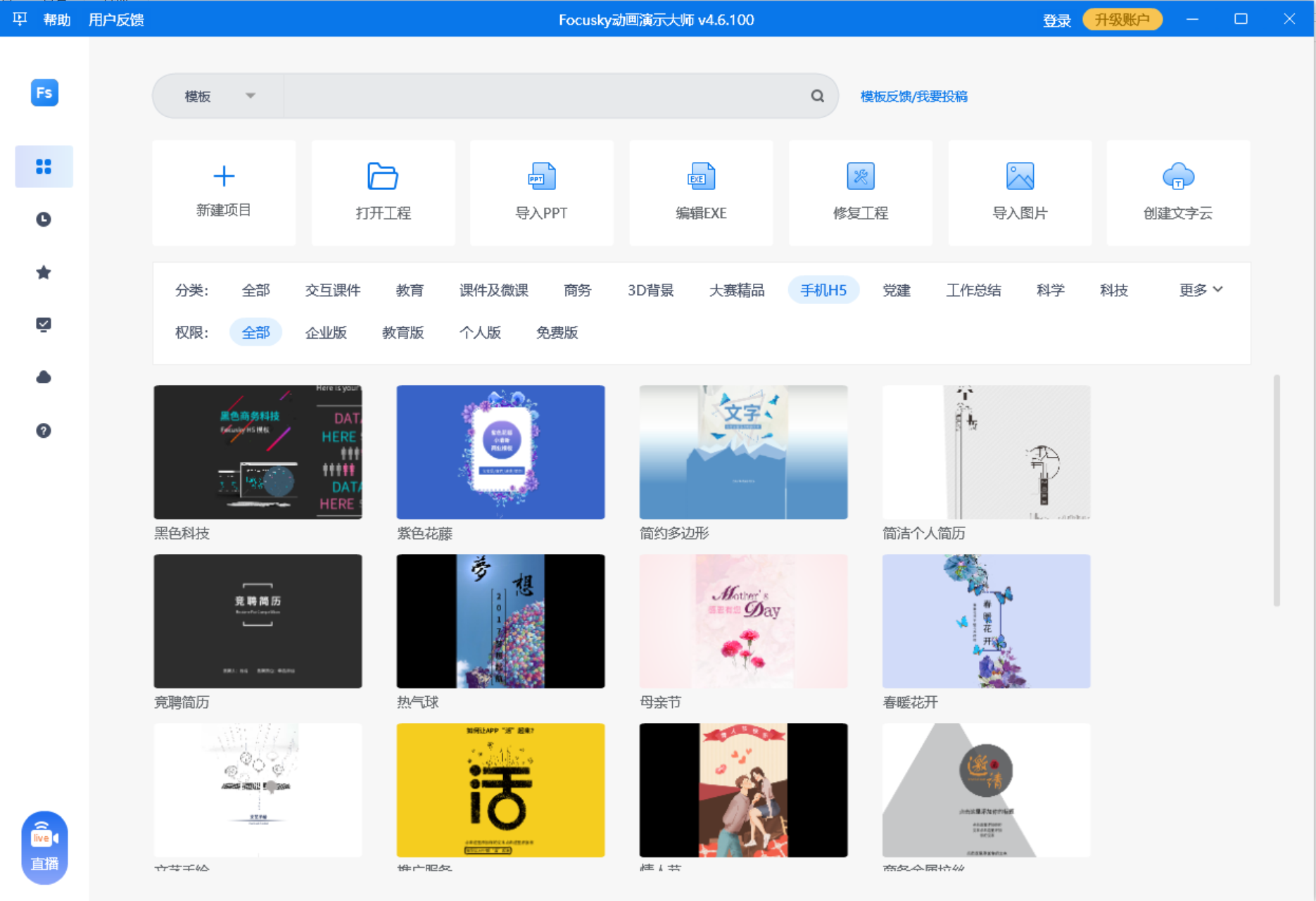This screenshot has width=1316, height=901.
Task: Open the 模板 search type dropdown
Action: tap(219, 96)
